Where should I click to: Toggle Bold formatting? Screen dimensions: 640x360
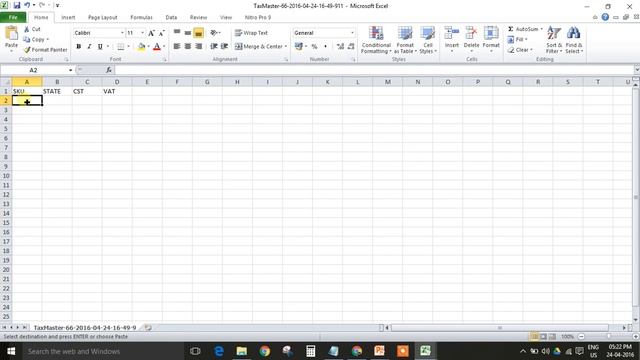tap(78, 47)
